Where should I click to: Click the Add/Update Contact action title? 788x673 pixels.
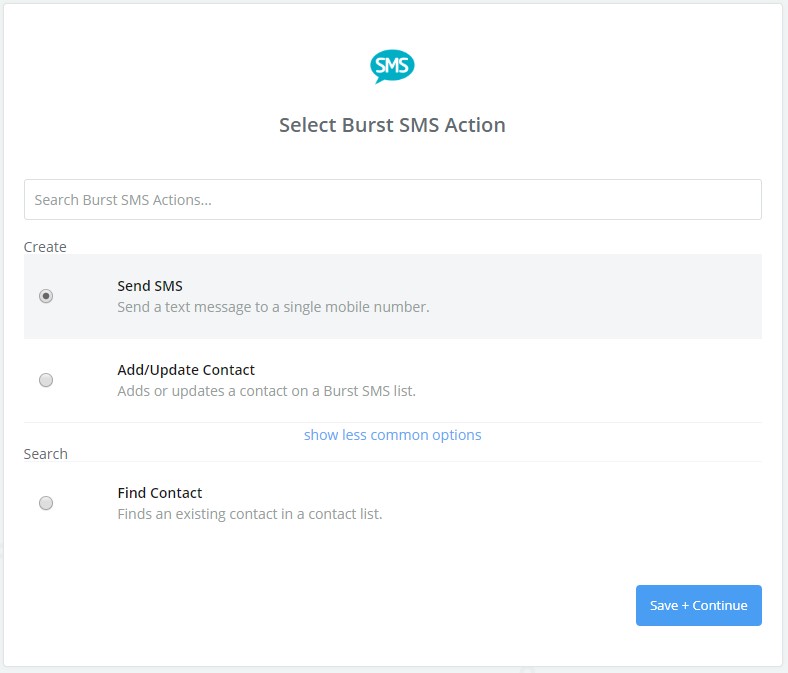click(186, 370)
